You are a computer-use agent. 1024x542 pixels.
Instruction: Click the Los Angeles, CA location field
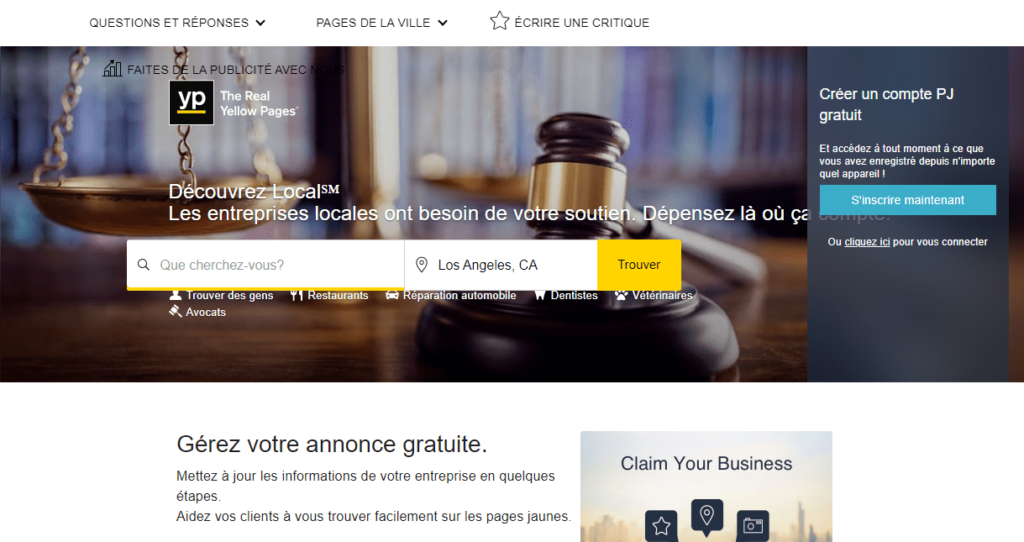[x=501, y=264]
